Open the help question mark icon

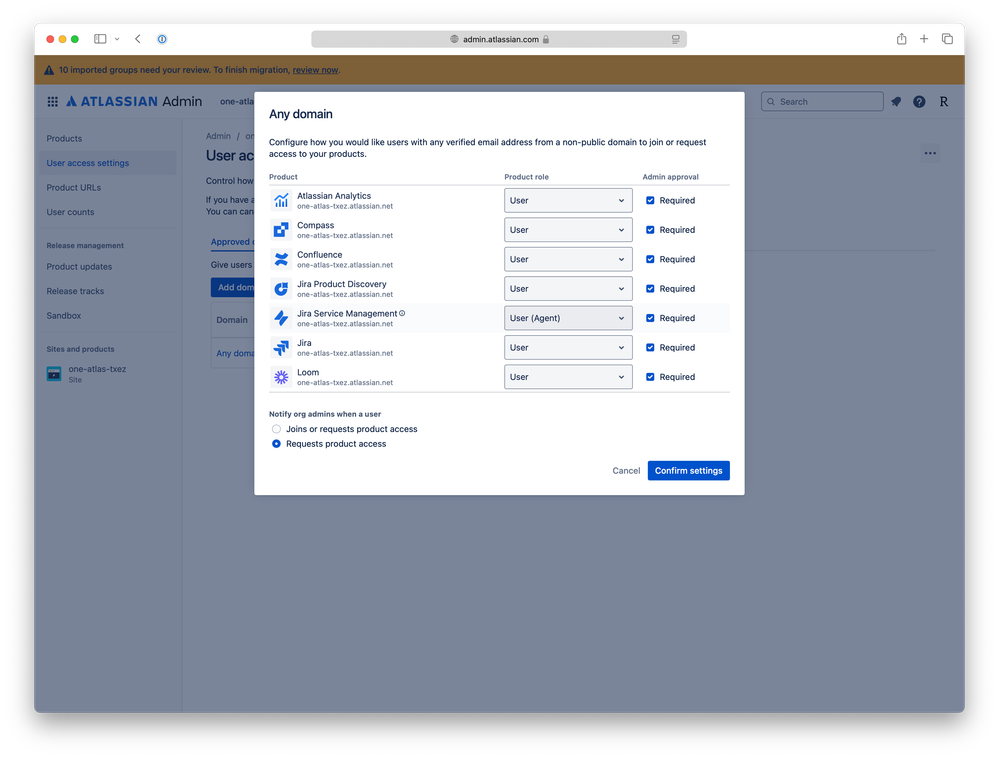pyautogui.click(x=919, y=102)
